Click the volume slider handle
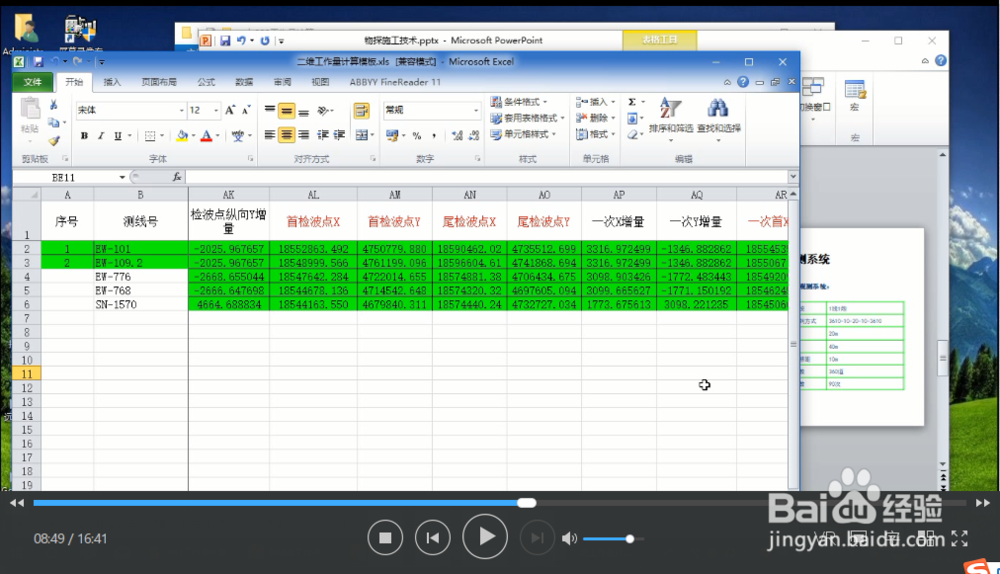This screenshot has height=574, width=1000. [x=629, y=539]
